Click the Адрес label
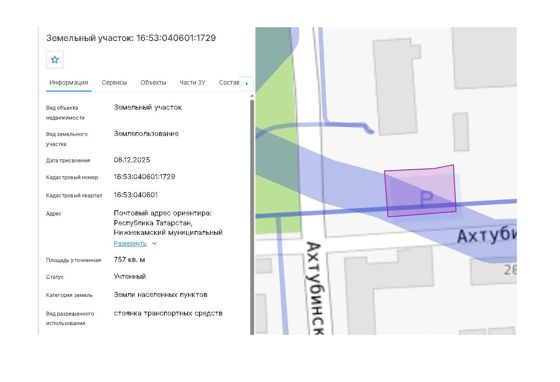Image resolution: width=560 pixels, height=382 pixels. tap(54, 214)
